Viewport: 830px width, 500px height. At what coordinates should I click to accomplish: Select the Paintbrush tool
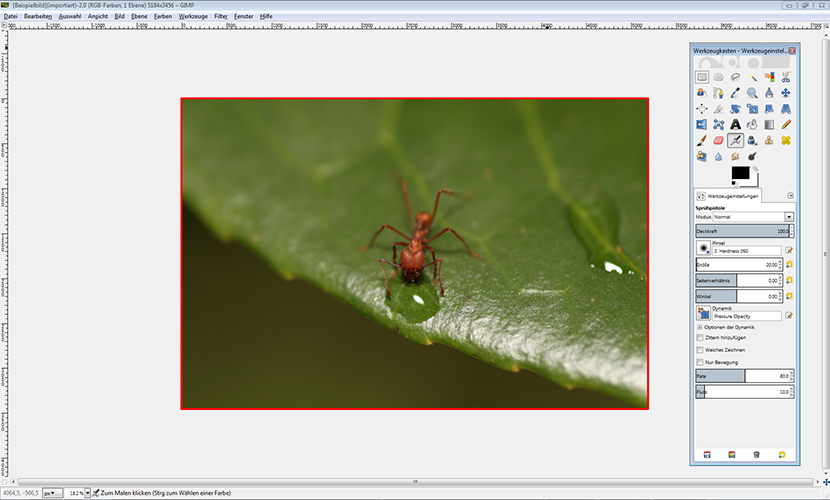pyautogui.click(x=702, y=140)
